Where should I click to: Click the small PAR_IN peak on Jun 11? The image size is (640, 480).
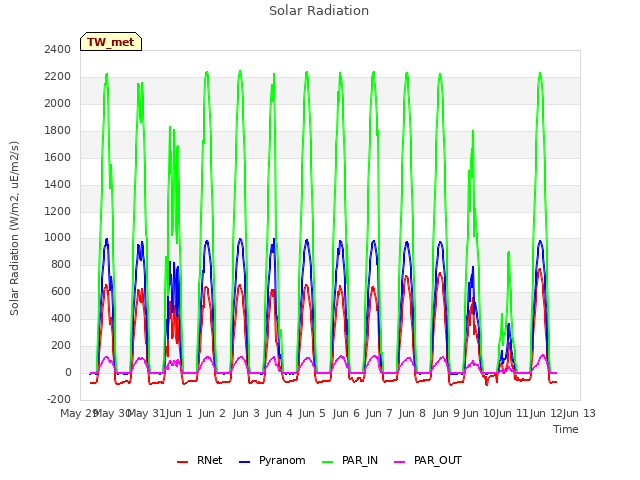pyautogui.click(x=509, y=252)
